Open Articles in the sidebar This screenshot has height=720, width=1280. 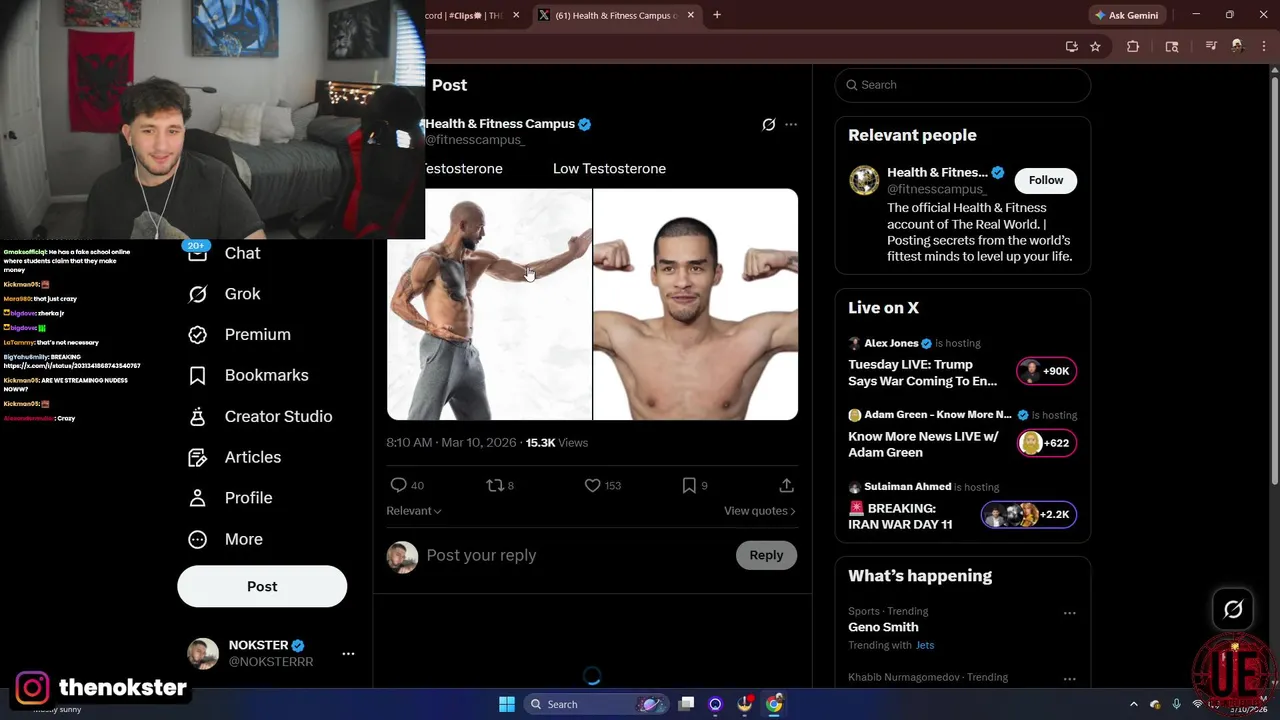point(236,457)
